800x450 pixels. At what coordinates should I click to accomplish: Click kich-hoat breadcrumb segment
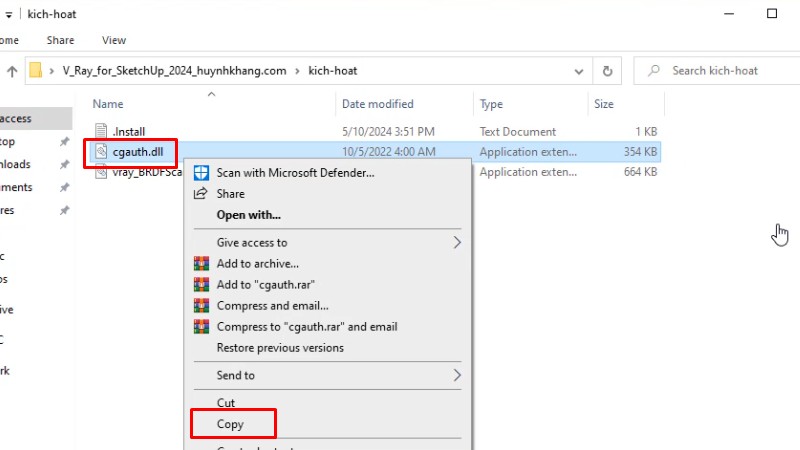pos(333,71)
